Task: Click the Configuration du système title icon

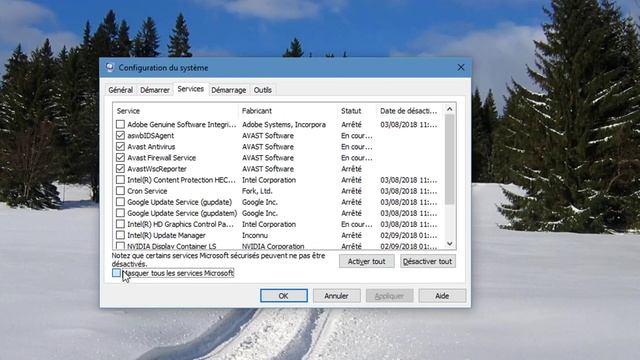Action: pyautogui.click(x=110, y=67)
